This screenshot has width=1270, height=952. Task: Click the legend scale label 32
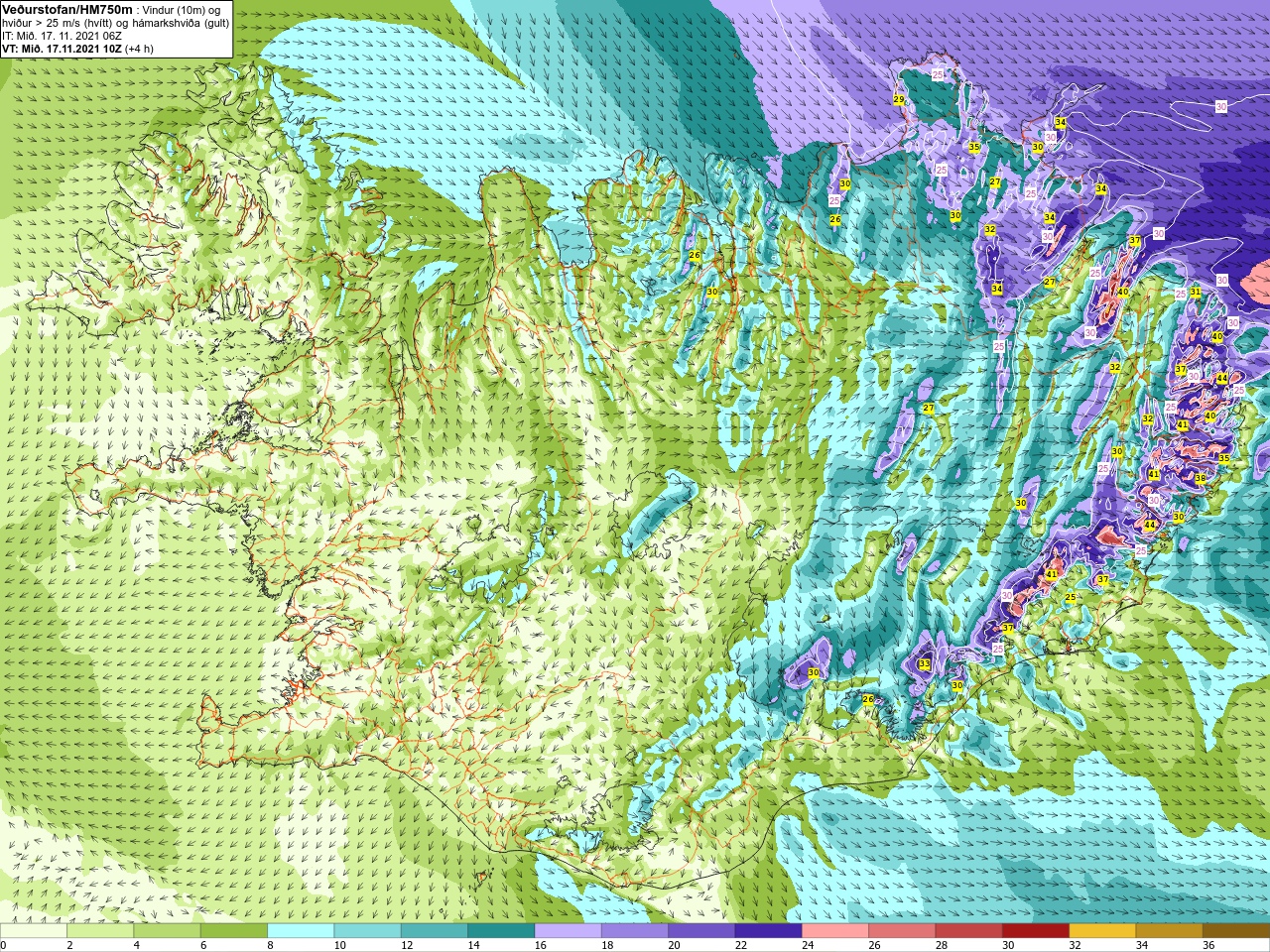pyautogui.click(x=1076, y=946)
